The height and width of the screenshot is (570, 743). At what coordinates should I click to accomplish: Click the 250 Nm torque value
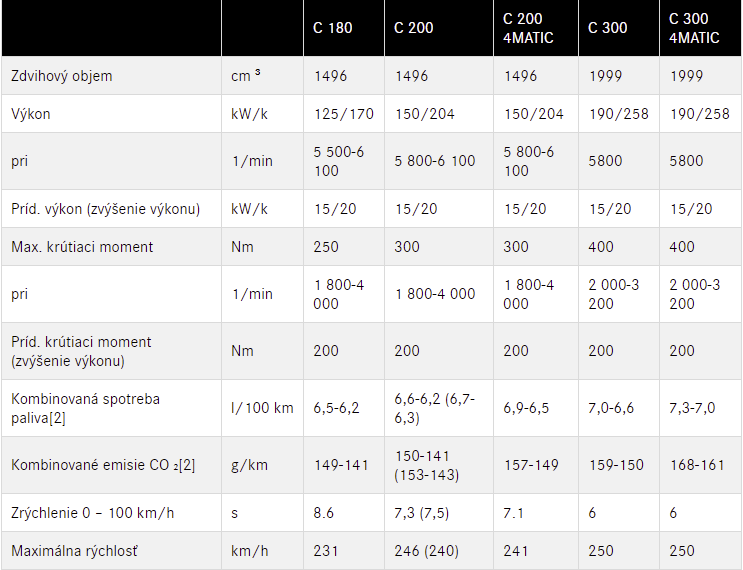[x=327, y=247]
